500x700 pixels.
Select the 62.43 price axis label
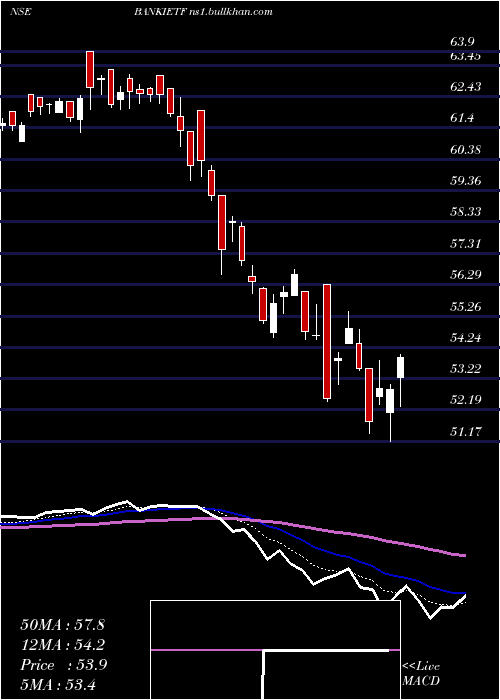click(466, 86)
